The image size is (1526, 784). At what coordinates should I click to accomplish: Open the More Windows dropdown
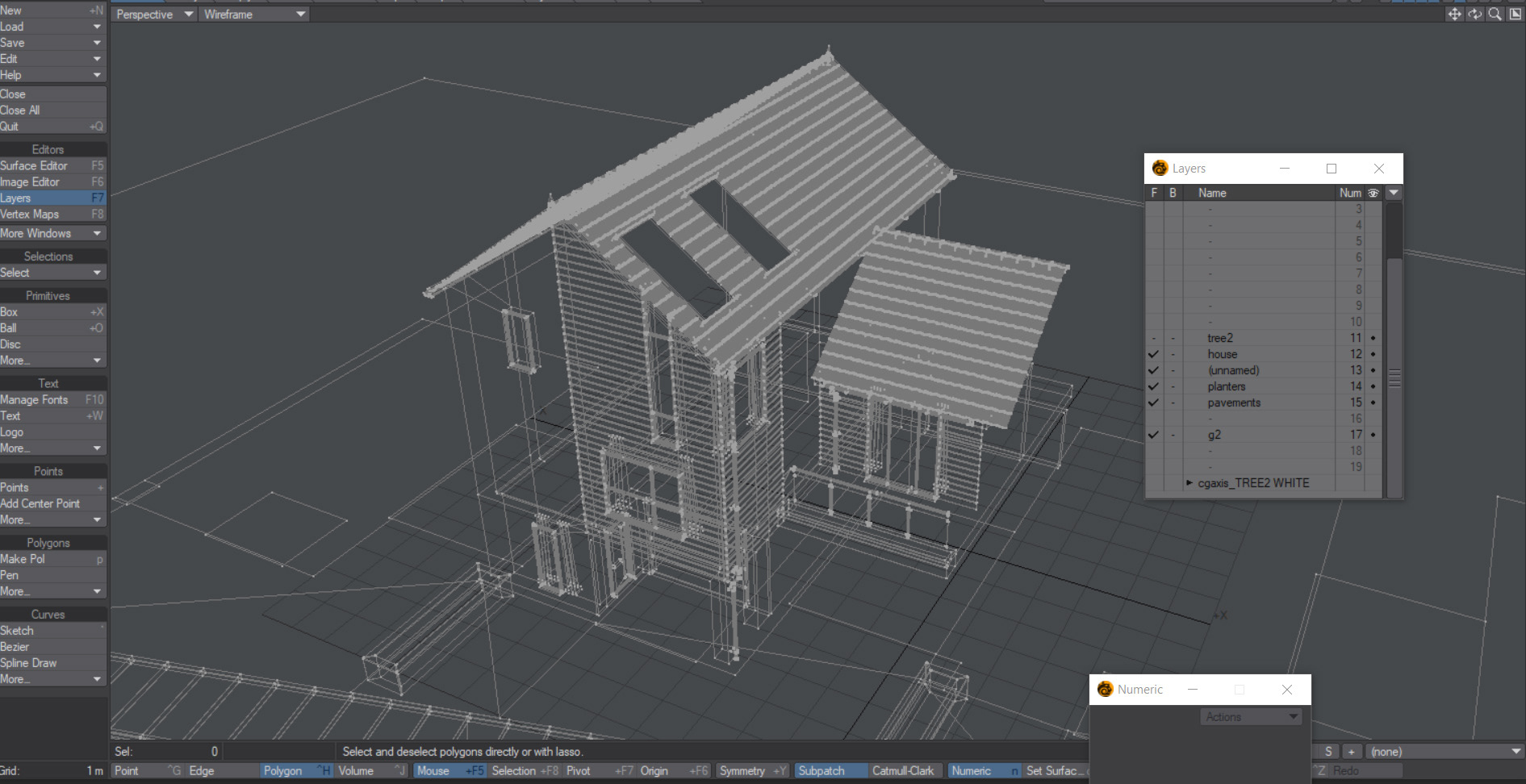click(53, 233)
